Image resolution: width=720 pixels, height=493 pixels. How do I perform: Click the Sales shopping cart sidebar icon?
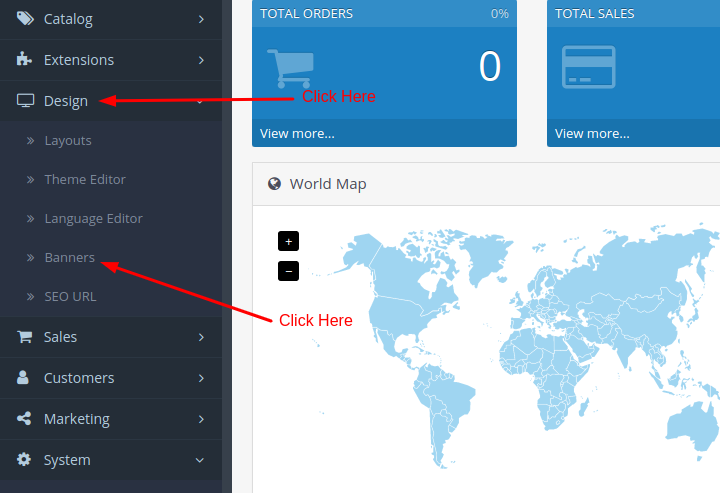(x=24, y=336)
